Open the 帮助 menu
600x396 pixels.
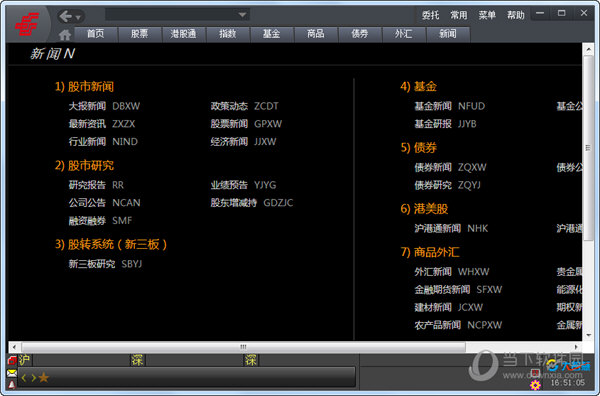[x=515, y=15]
